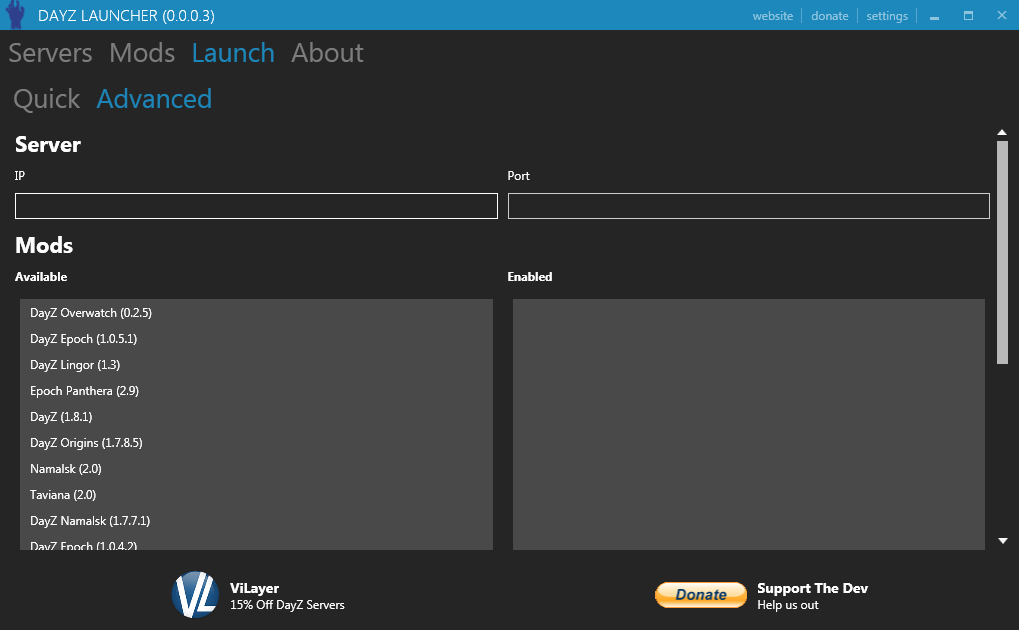Open settings from the title bar
The height and width of the screenshot is (630, 1019).
click(x=886, y=16)
